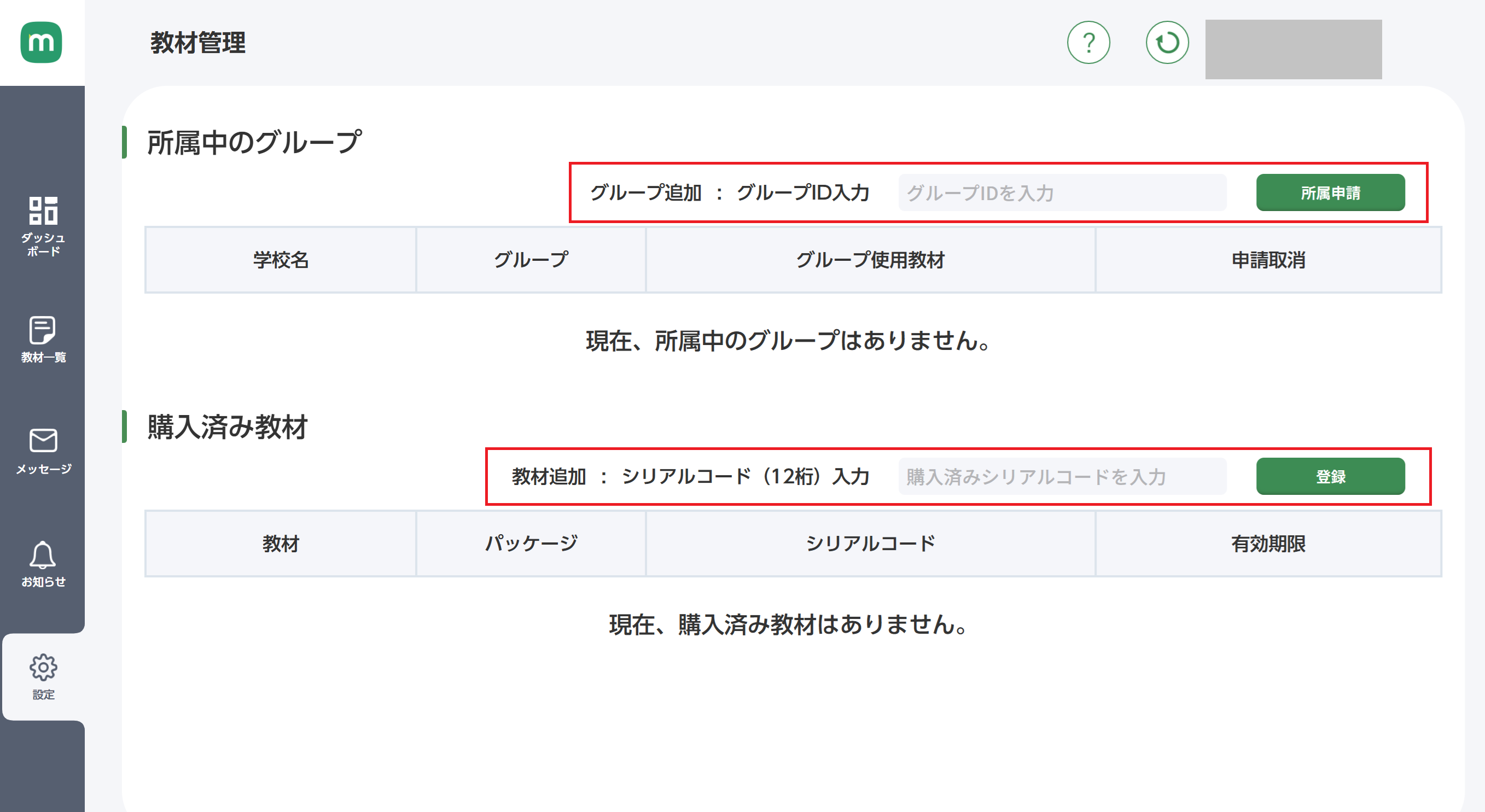Click the 現在、所属中のグループはありません message

(788, 341)
